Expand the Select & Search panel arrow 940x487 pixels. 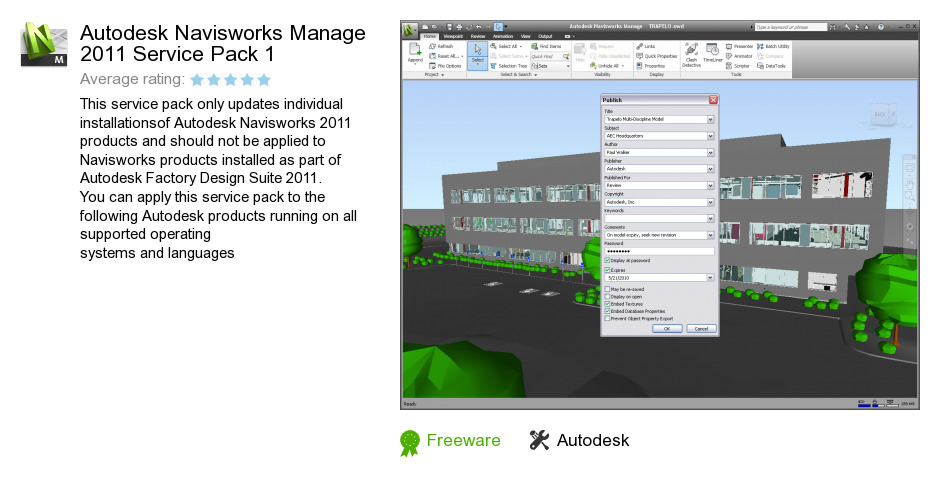pyautogui.click(x=535, y=75)
